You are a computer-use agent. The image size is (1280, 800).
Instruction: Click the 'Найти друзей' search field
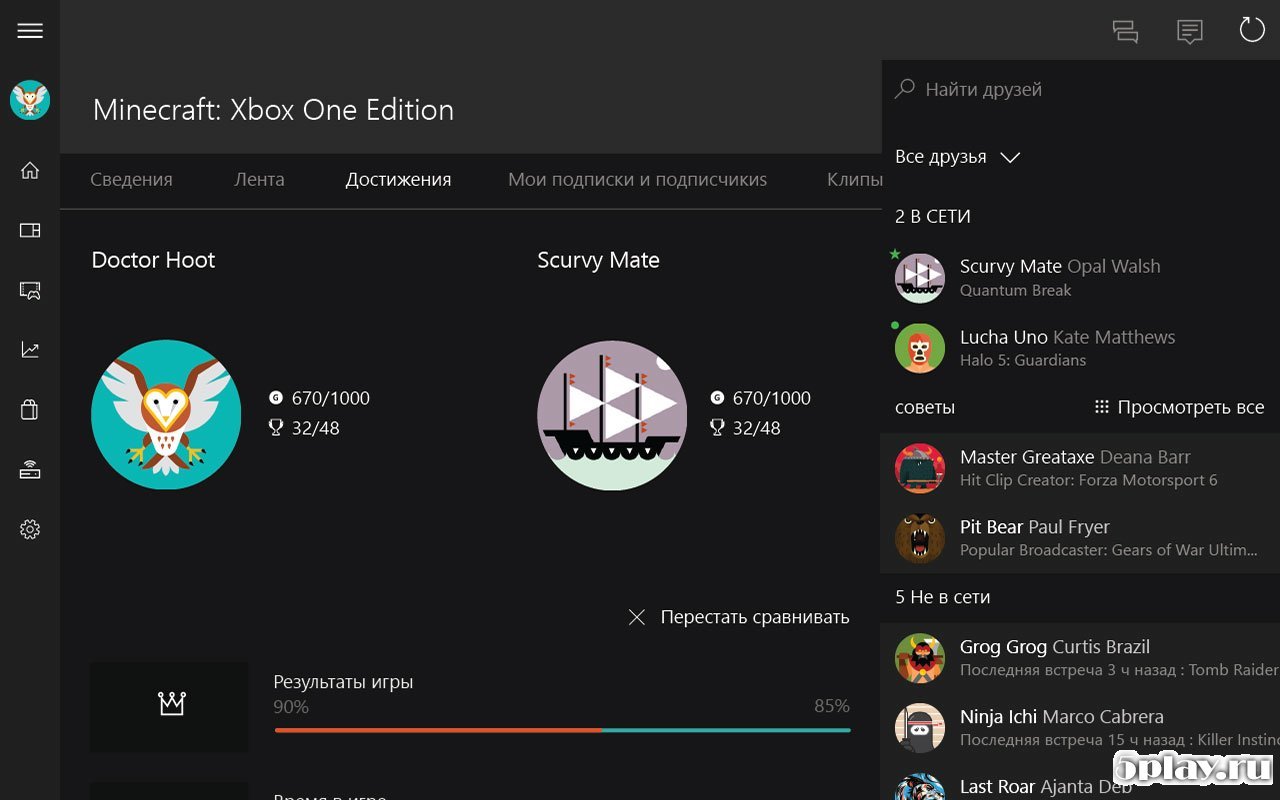pyautogui.click(x=1080, y=89)
